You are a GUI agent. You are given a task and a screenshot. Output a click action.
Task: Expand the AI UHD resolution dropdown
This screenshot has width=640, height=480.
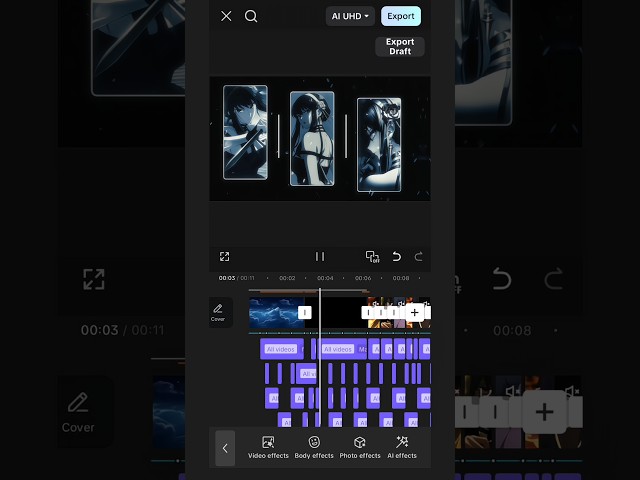(350, 16)
